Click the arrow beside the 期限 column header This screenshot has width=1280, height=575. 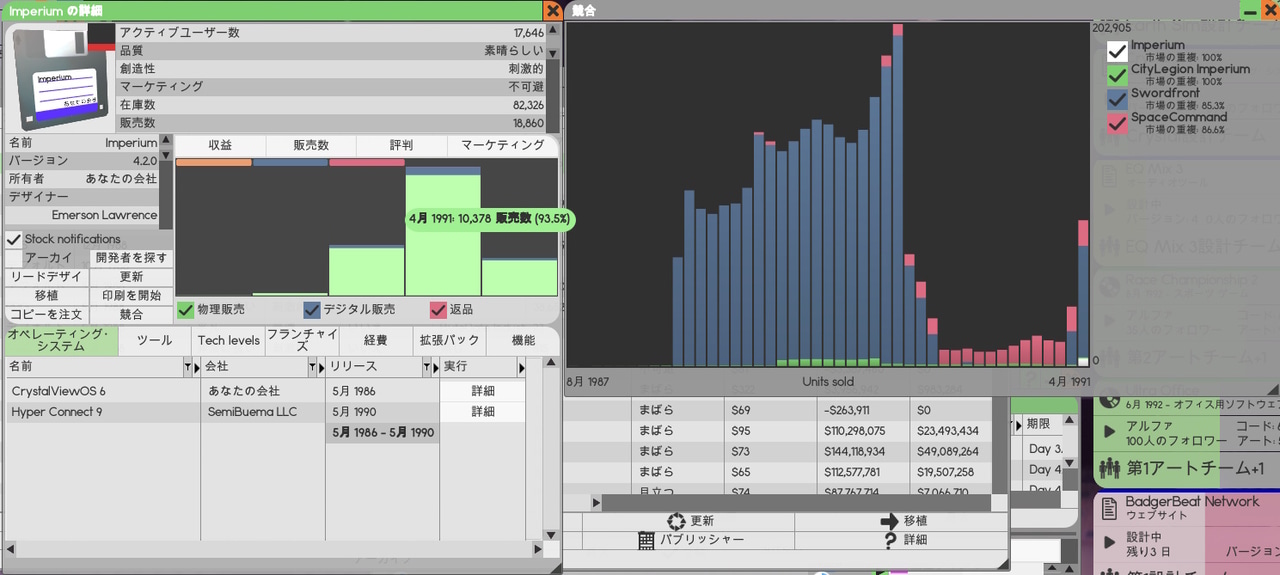[x=1017, y=424]
